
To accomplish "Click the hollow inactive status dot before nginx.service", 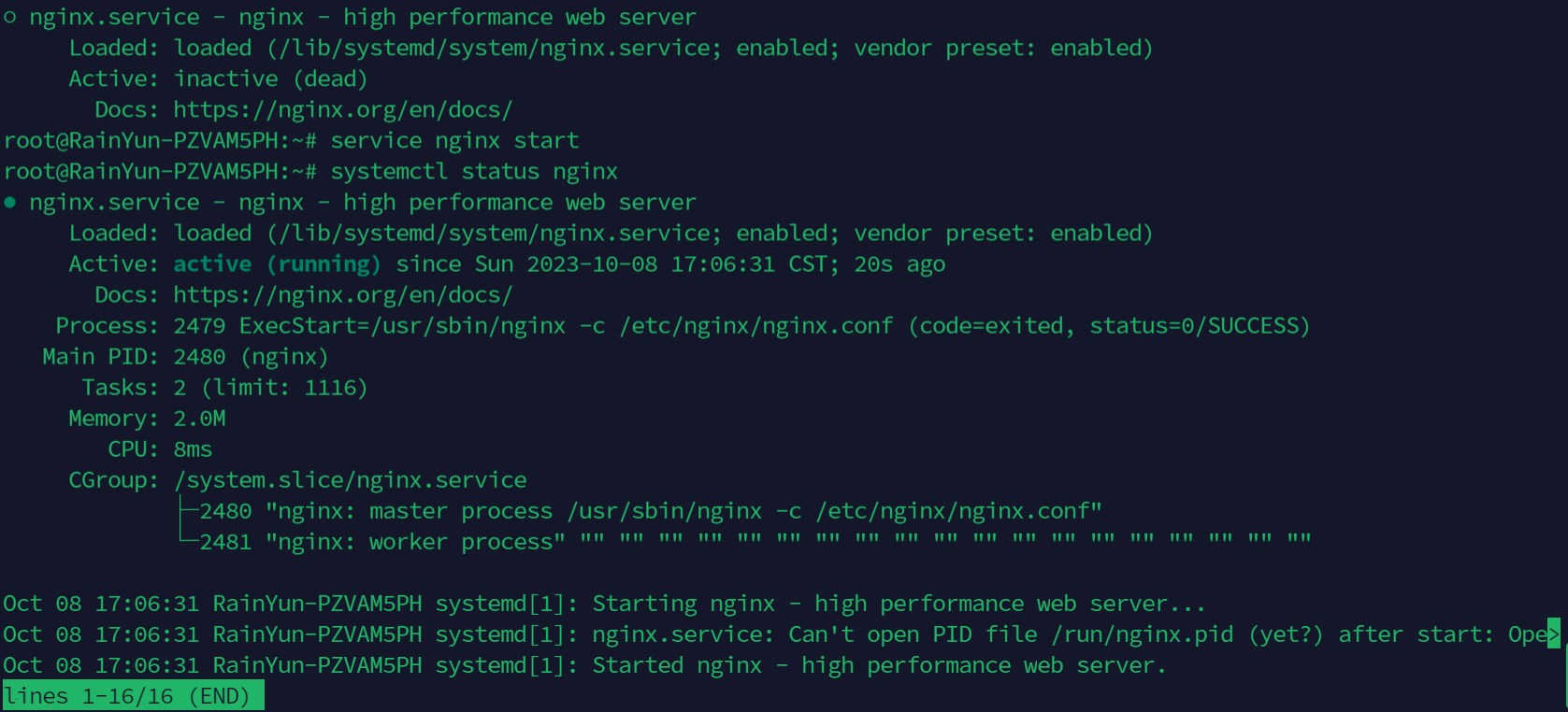I will point(10,18).
